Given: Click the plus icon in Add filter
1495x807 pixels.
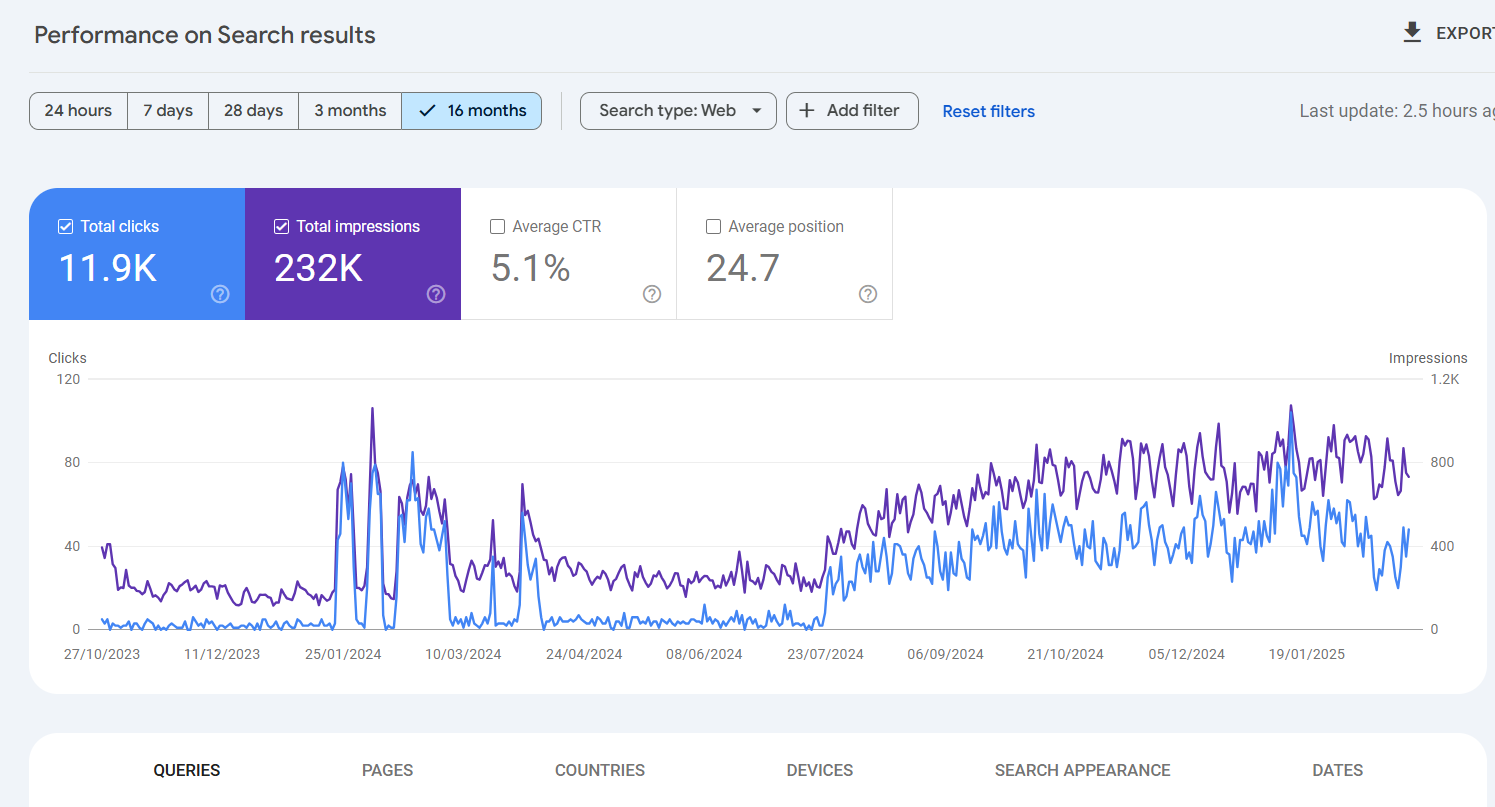Looking at the screenshot, I should (x=807, y=111).
